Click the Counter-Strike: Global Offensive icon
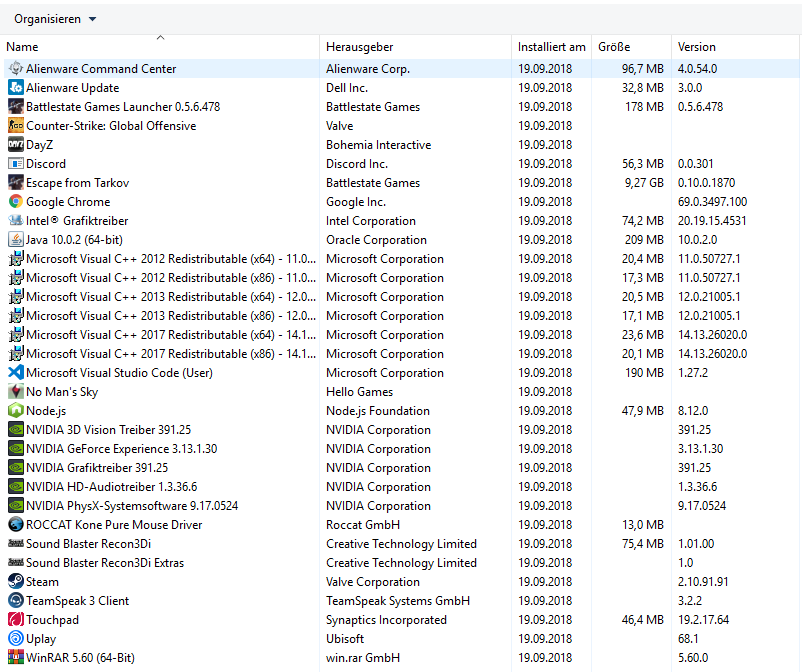The height and width of the screenshot is (672, 802). 16,125
